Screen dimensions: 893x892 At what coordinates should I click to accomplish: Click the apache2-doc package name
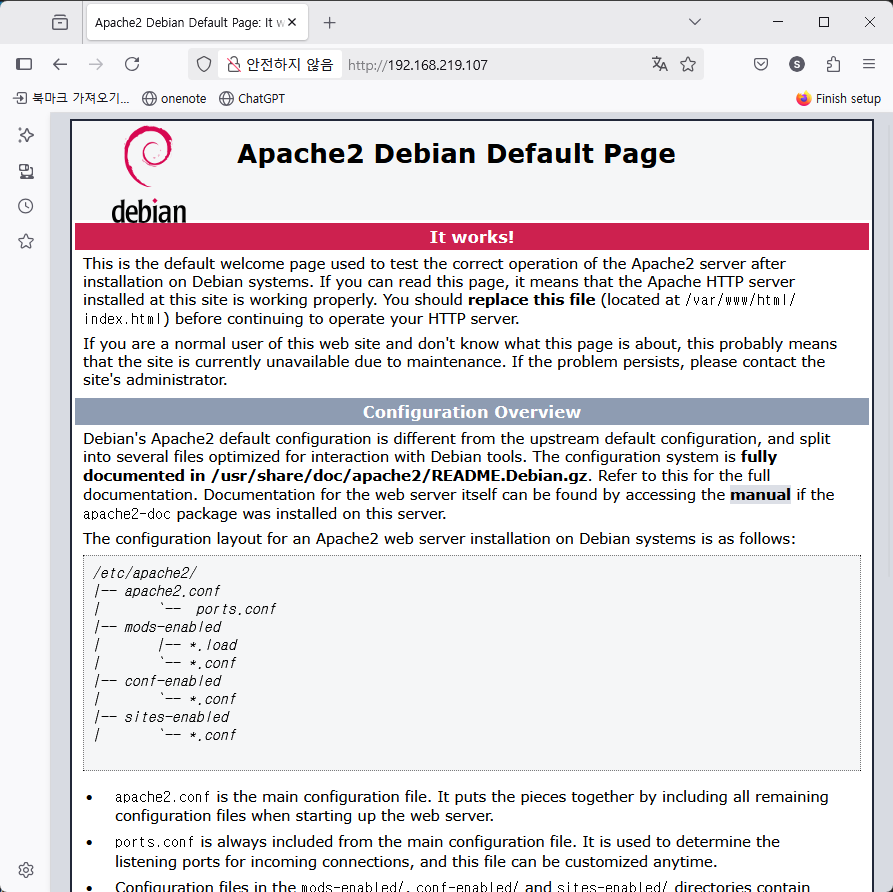coord(127,514)
